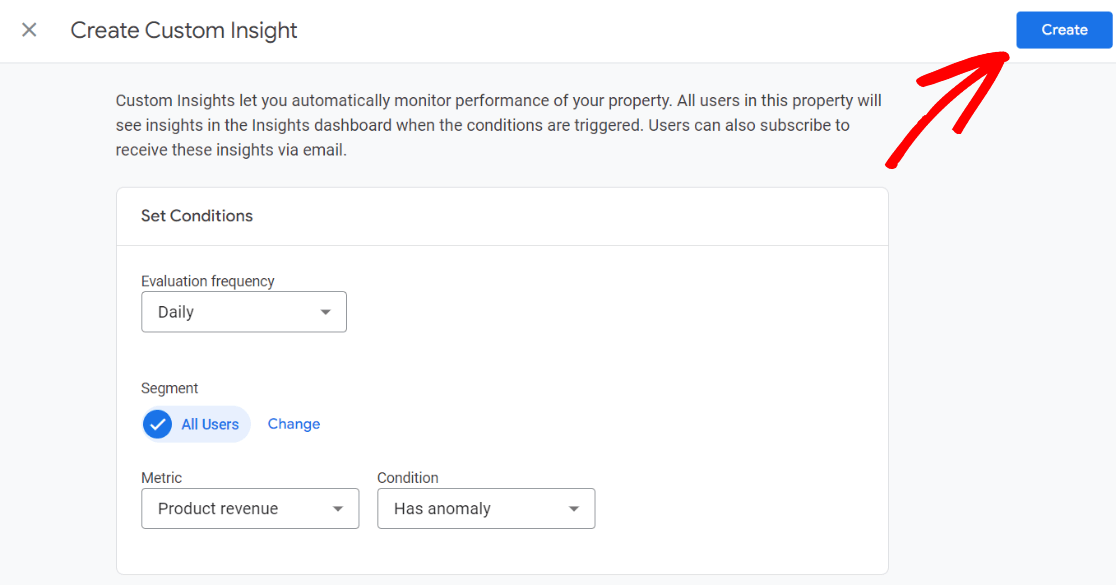
Task: Click the Segment label
Action: (170, 388)
